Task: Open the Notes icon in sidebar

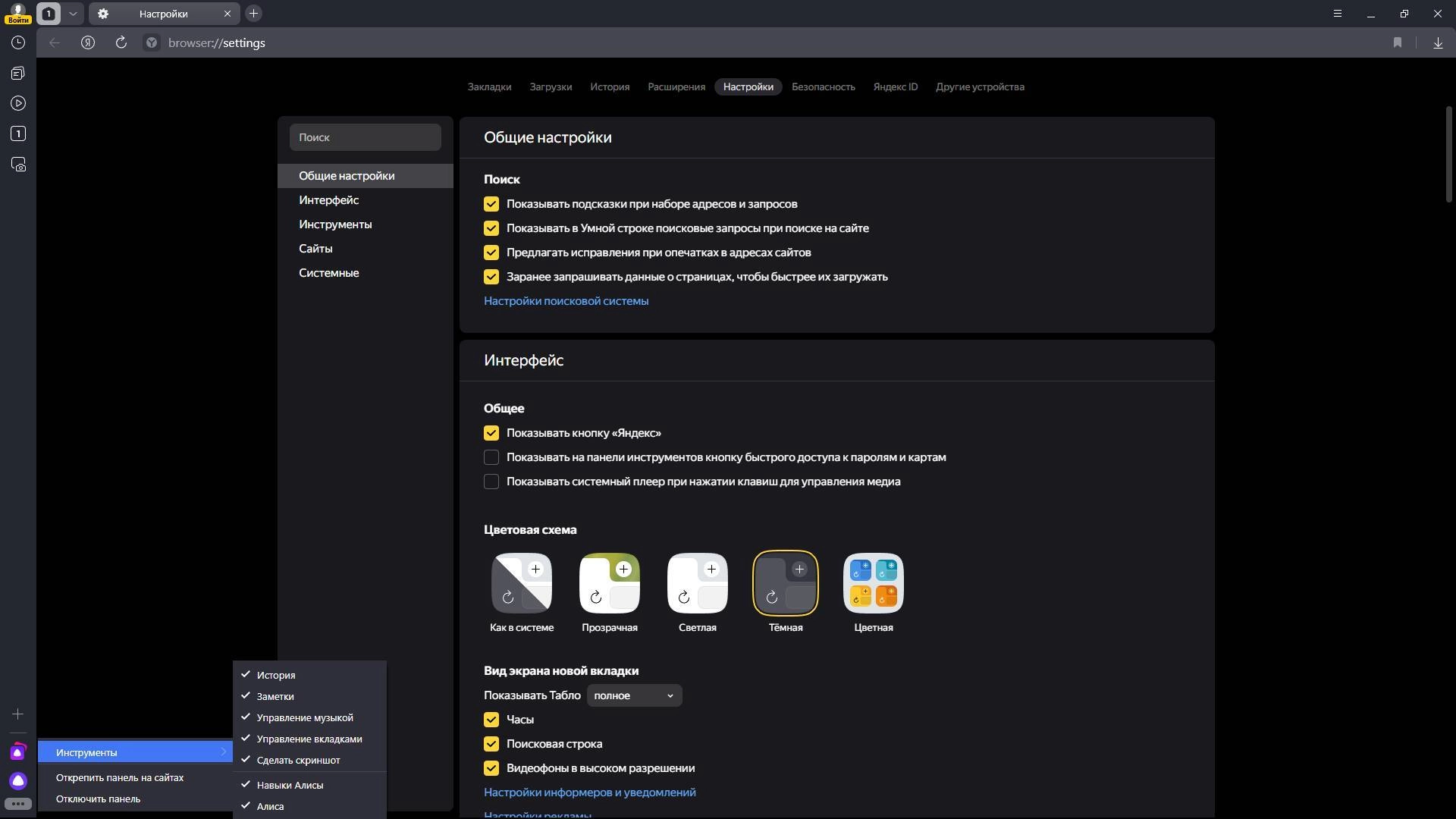Action: pyautogui.click(x=18, y=74)
